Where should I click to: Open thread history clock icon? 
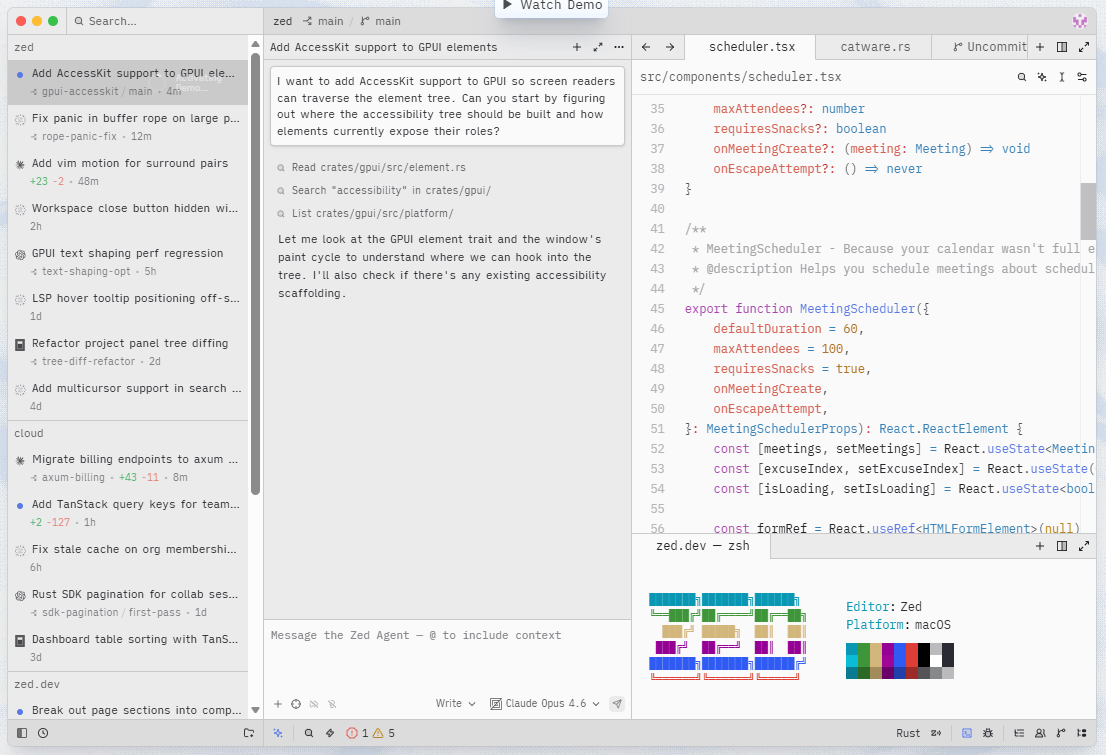pyautogui.click(x=43, y=733)
